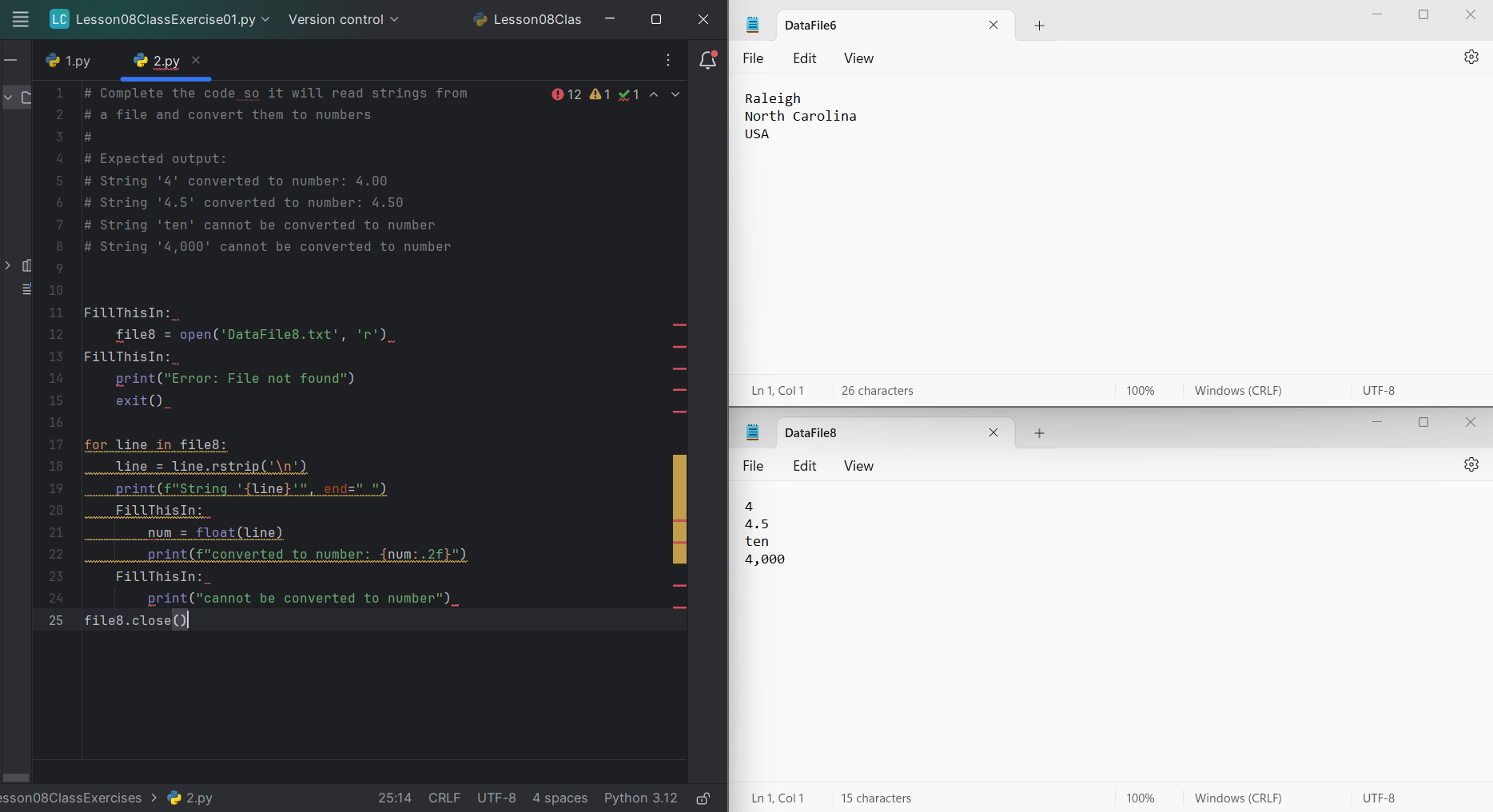Open the File menu in the DataFile8 window
1493x812 pixels.
pyautogui.click(x=752, y=465)
